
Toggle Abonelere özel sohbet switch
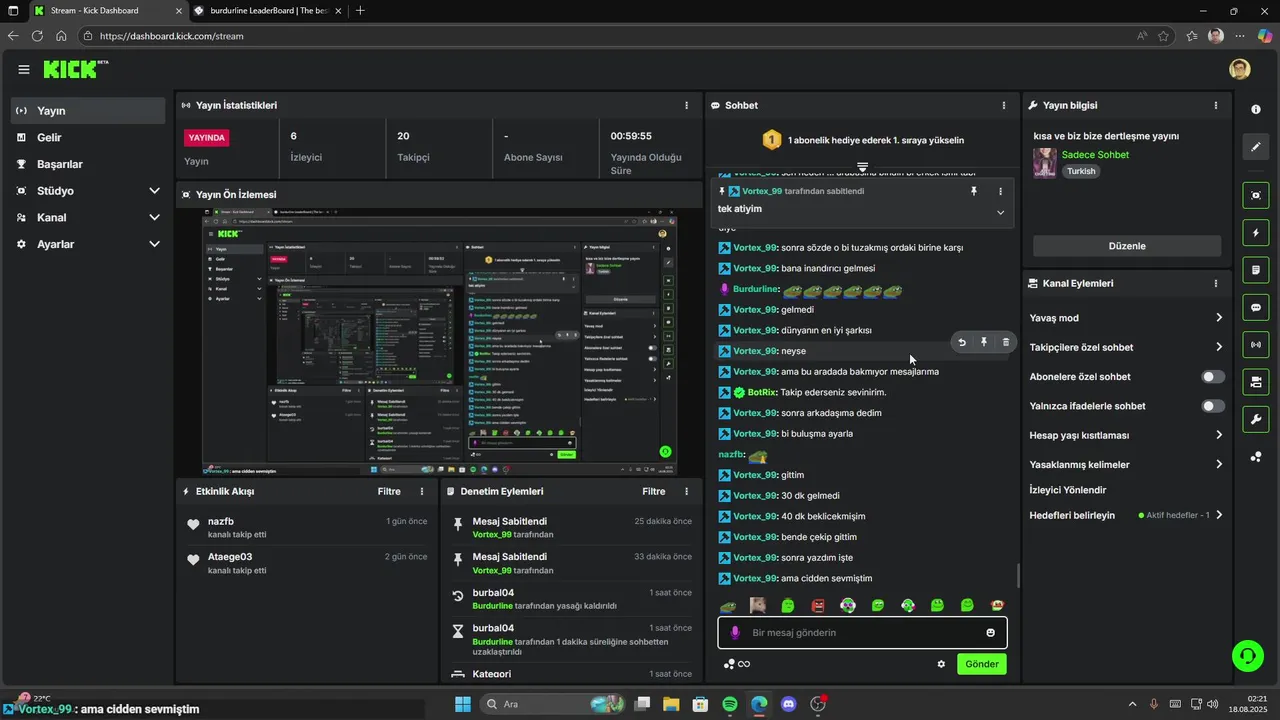1213,377
